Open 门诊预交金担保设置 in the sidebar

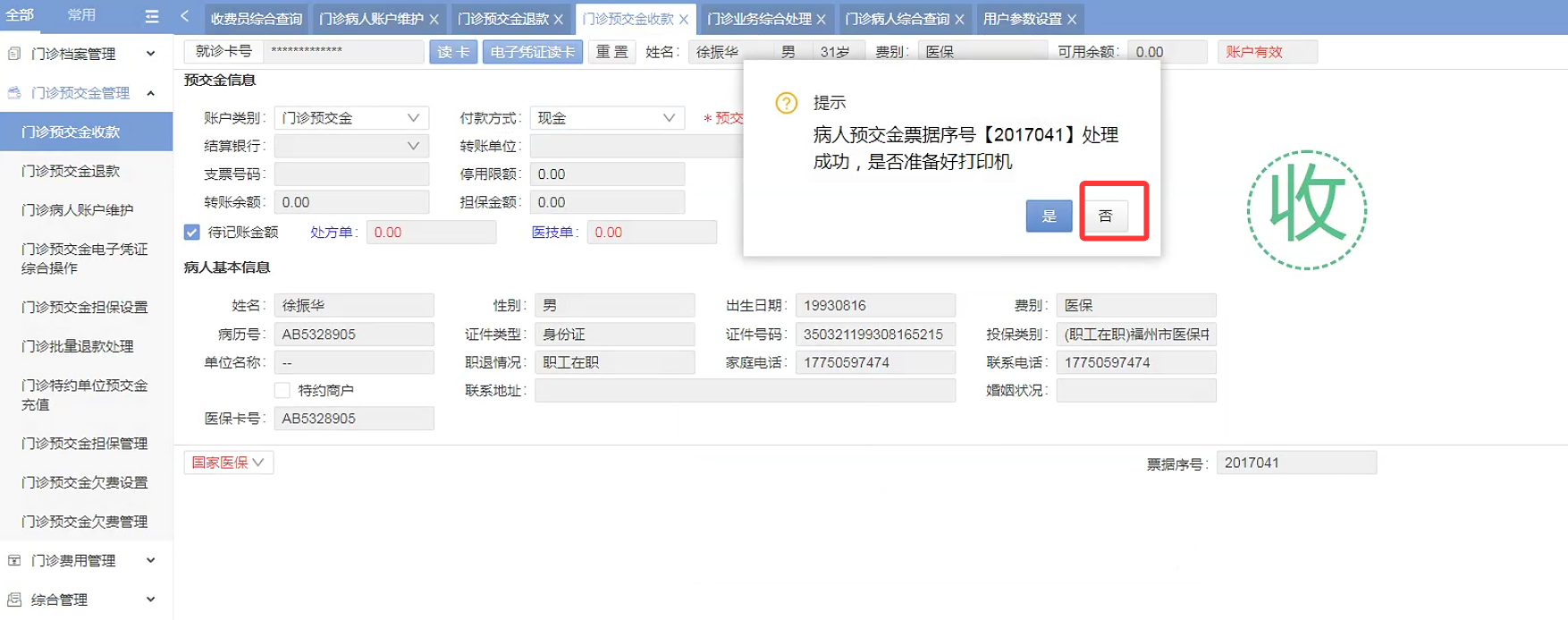click(x=86, y=307)
